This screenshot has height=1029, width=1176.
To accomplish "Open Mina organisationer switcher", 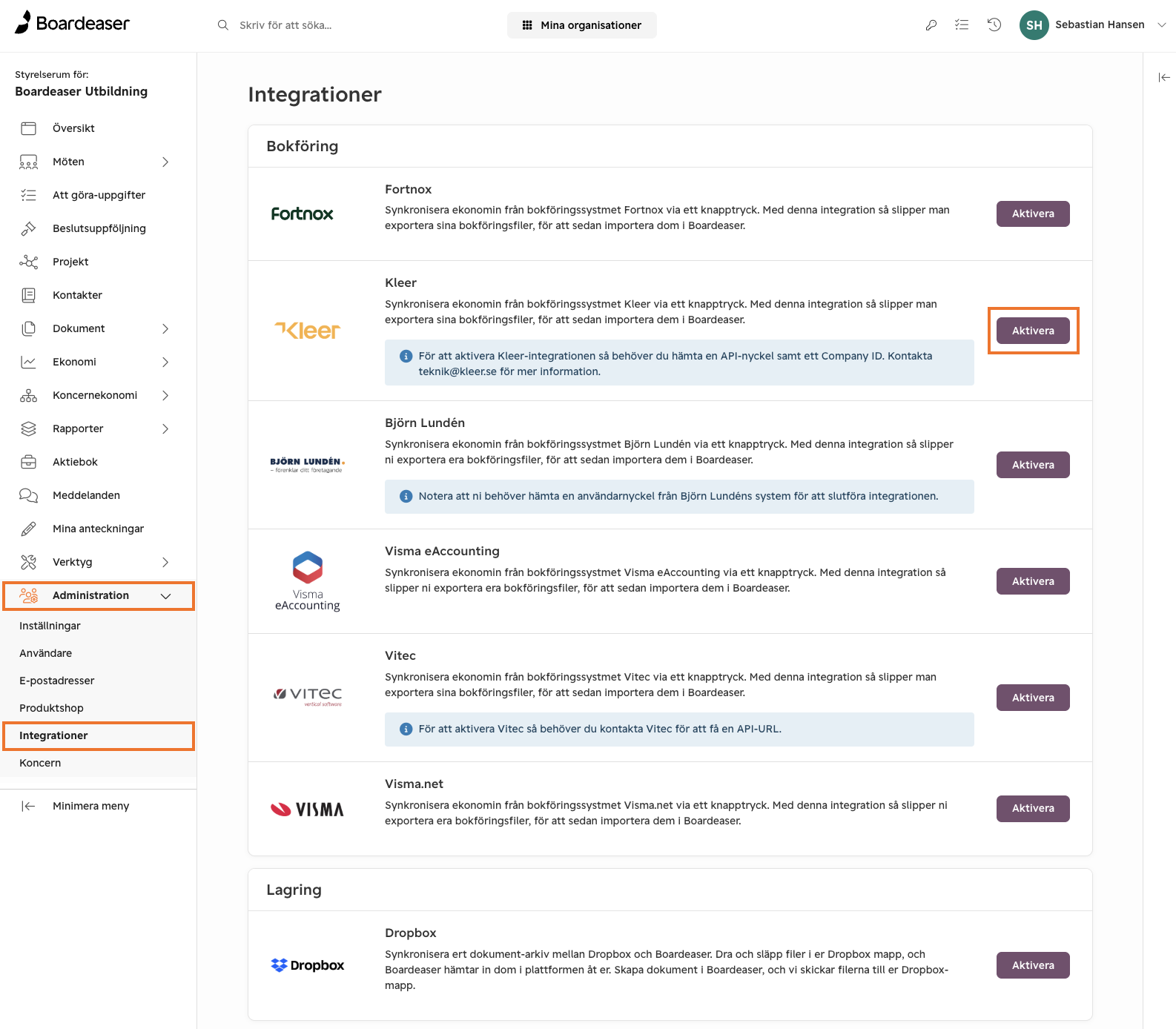I will pyautogui.click(x=582, y=25).
